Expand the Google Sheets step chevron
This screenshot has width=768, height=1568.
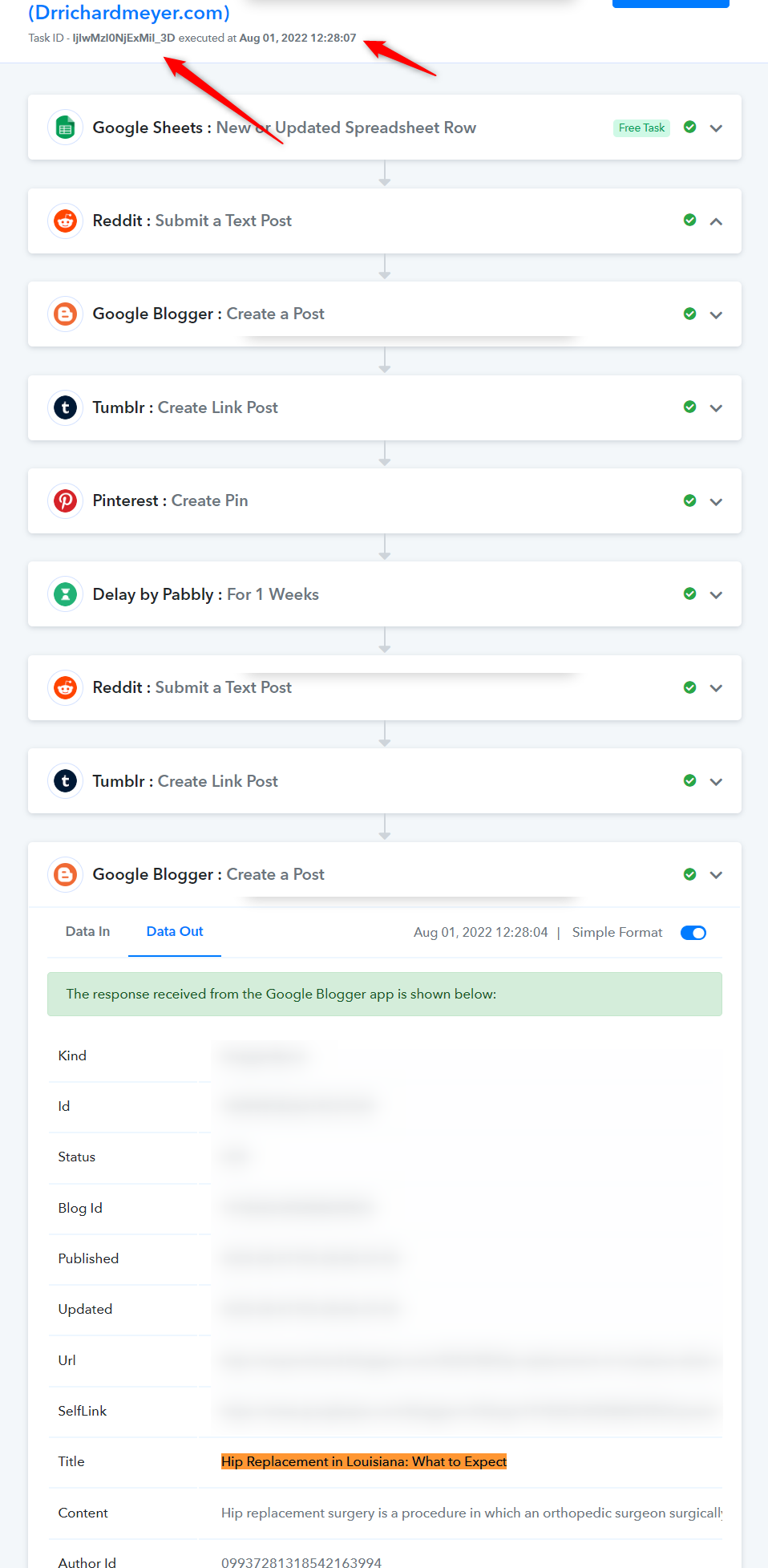716,128
